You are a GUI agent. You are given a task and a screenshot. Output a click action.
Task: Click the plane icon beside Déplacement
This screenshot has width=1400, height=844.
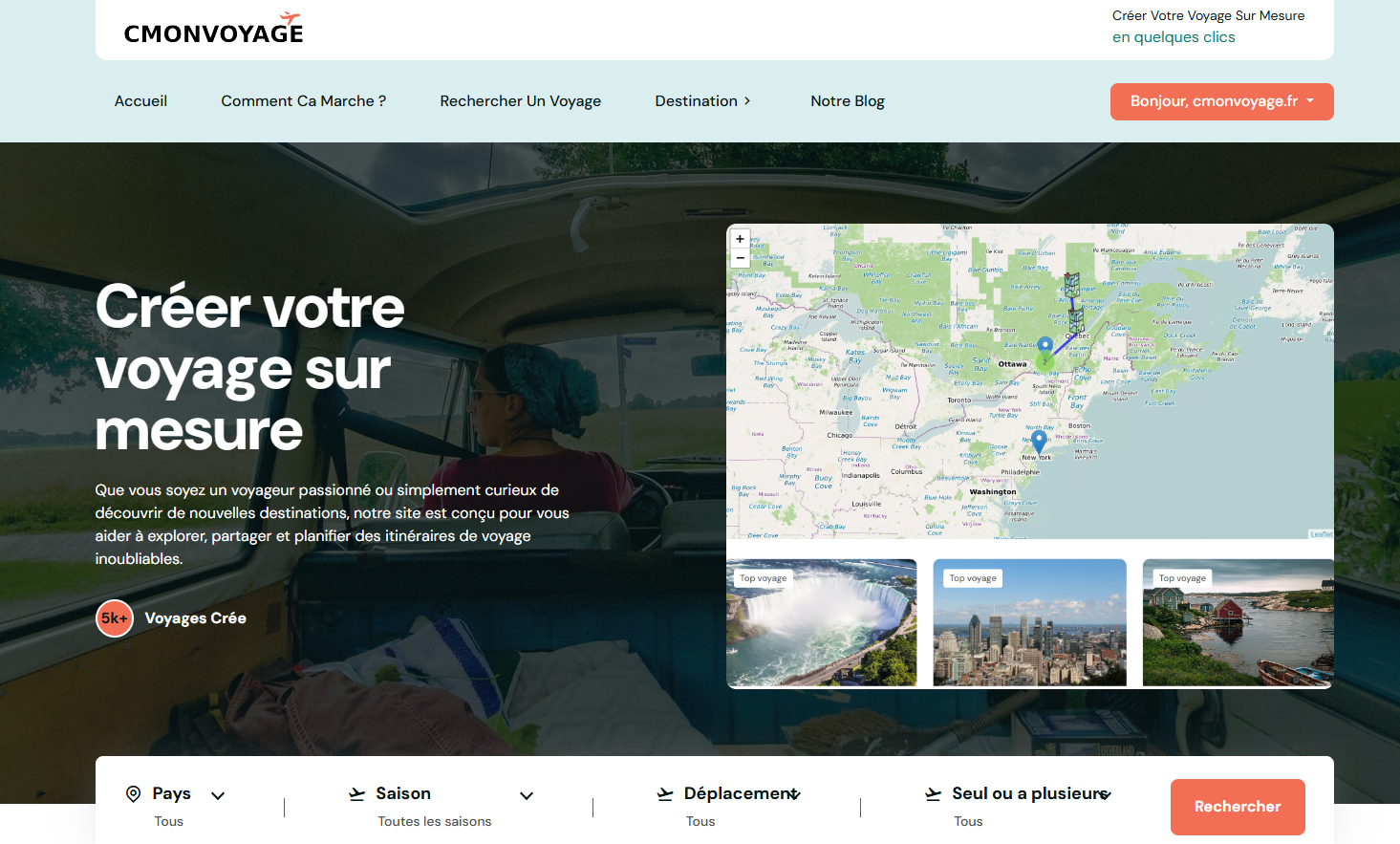click(665, 794)
